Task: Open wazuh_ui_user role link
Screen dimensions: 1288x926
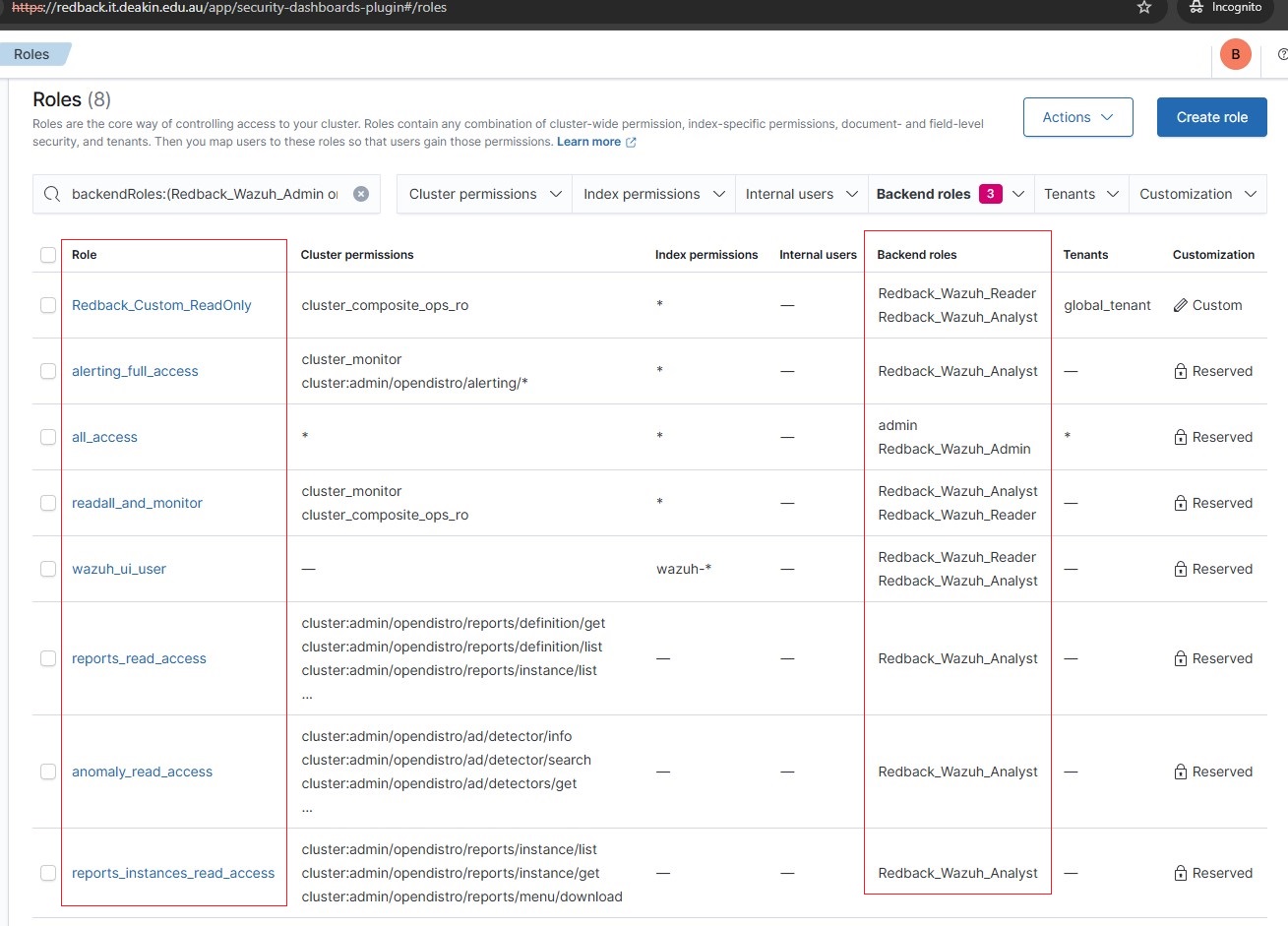Action: [x=119, y=569]
